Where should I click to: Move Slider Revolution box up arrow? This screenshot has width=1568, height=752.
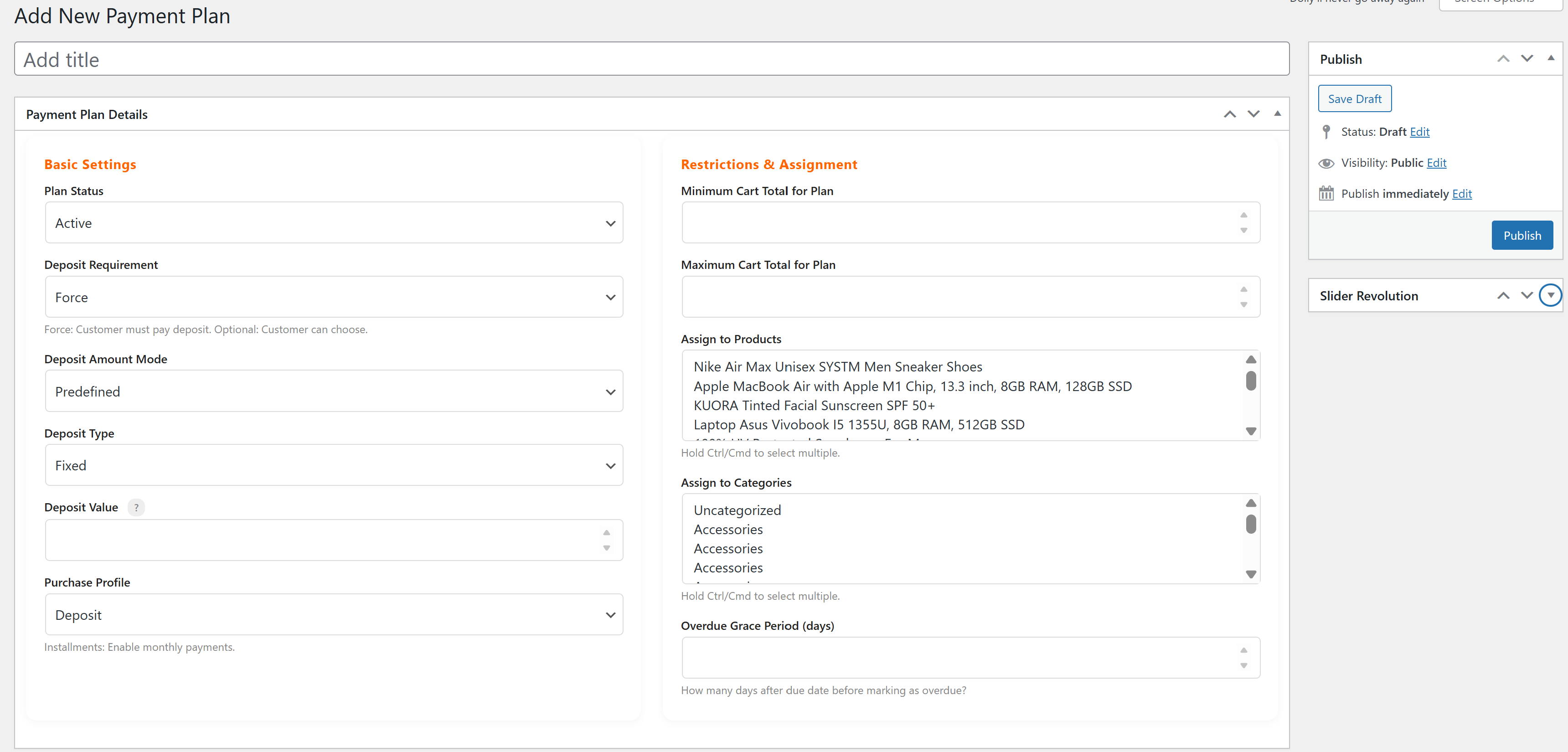pos(1503,296)
